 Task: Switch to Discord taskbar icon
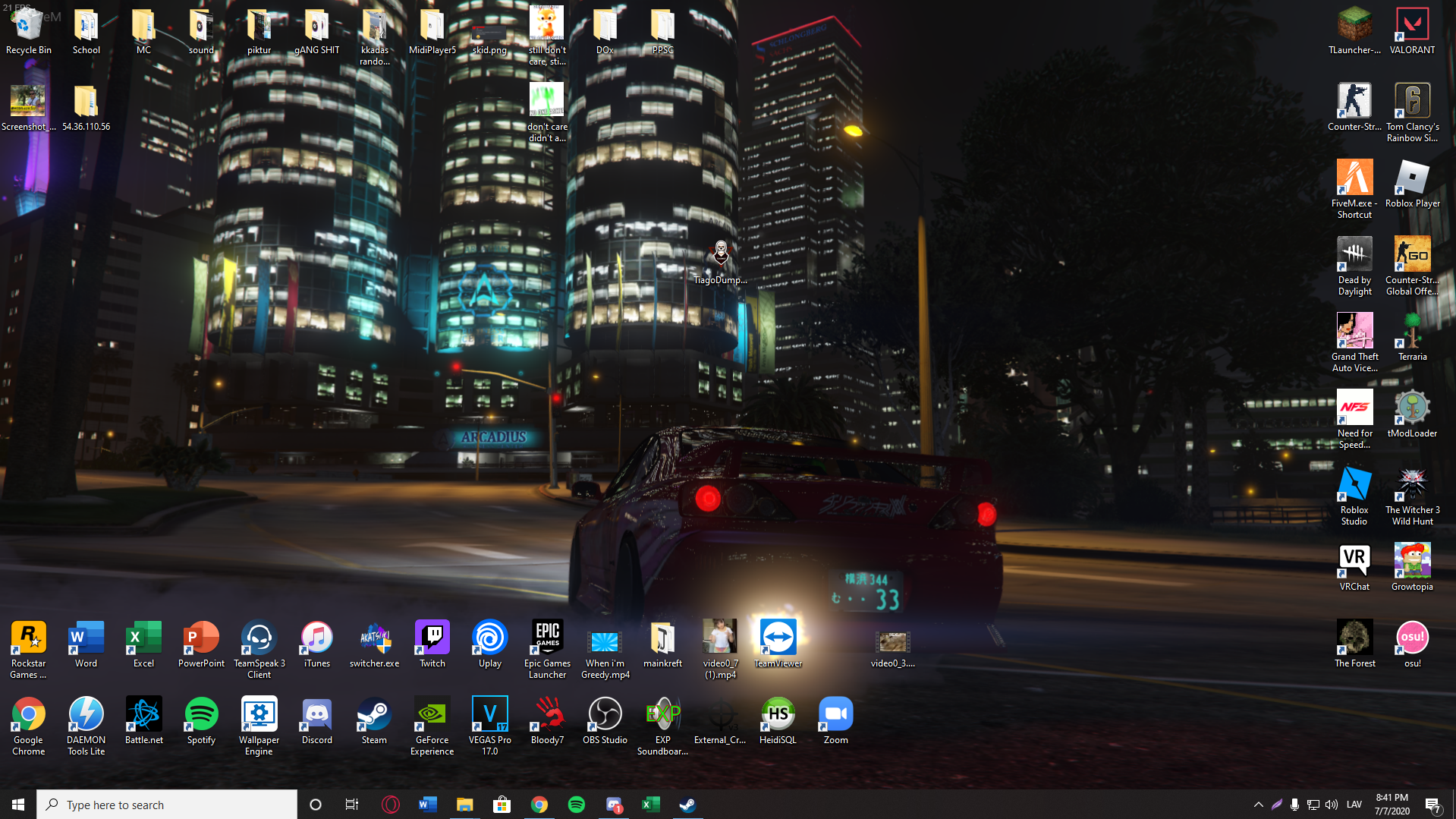[613, 805]
